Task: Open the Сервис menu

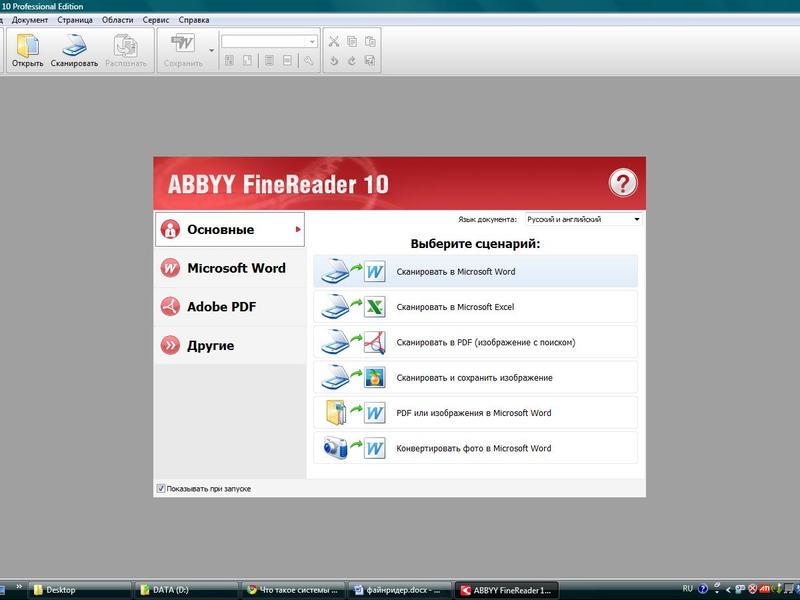Action: tap(156, 20)
